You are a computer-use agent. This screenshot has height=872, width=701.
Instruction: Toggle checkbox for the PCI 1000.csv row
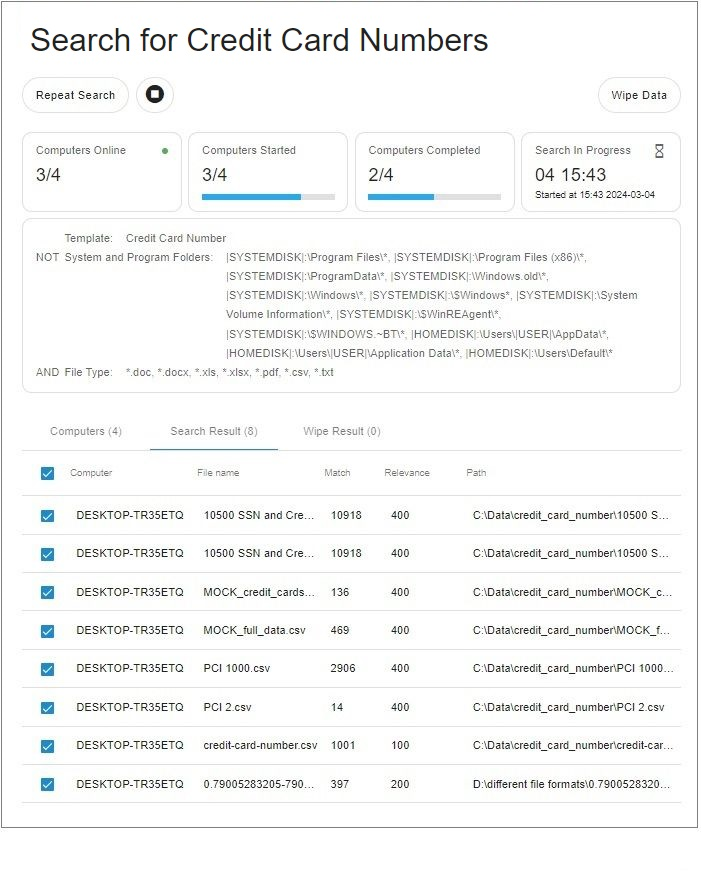point(47,669)
